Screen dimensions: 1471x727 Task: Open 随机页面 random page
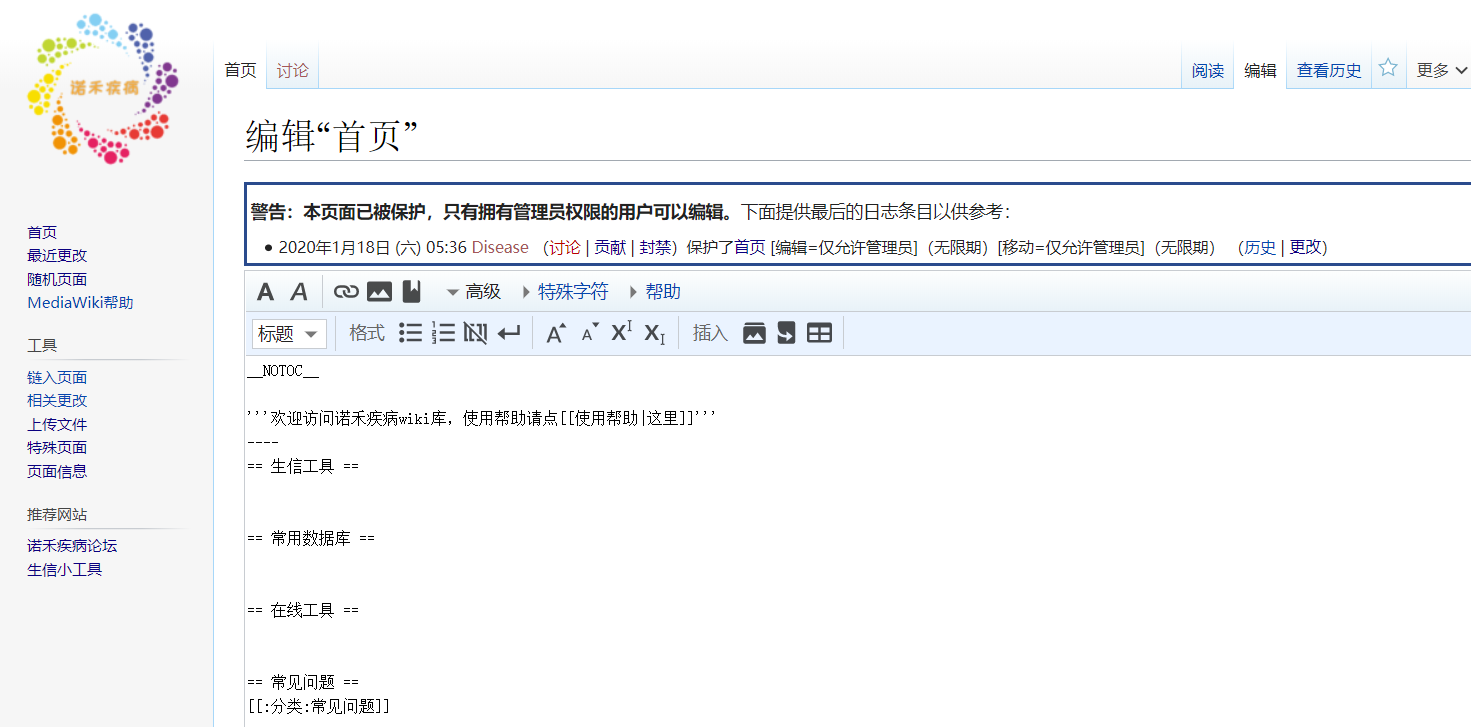point(57,279)
